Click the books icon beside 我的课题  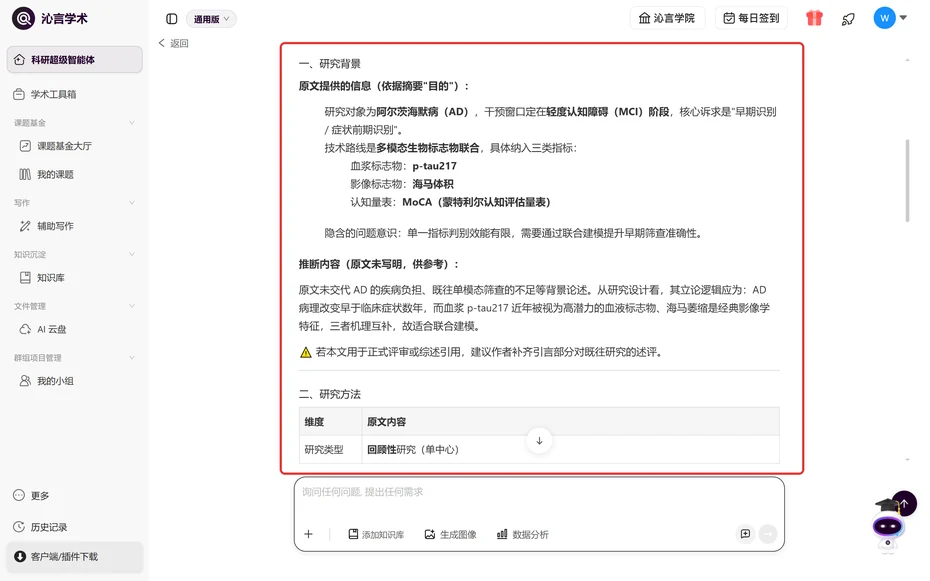[x=25, y=174]
